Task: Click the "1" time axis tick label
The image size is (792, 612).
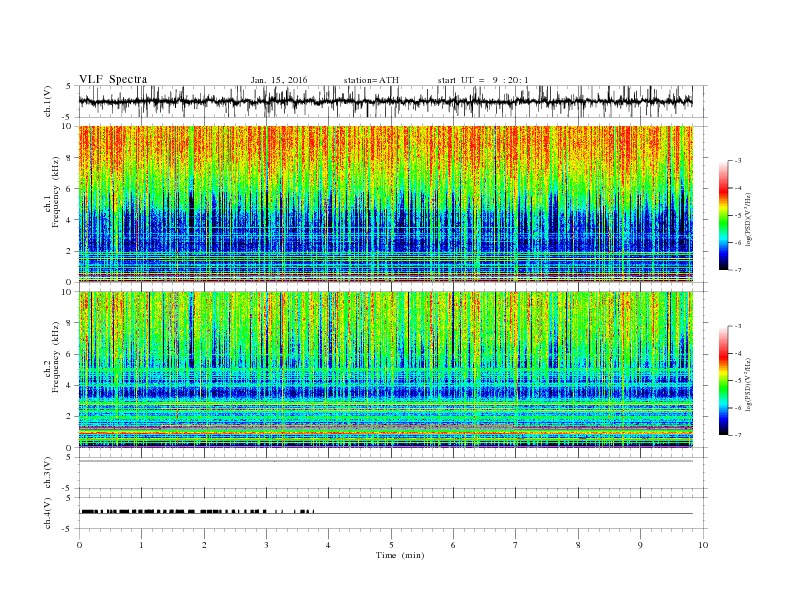Action: click(x=141, y=545)
